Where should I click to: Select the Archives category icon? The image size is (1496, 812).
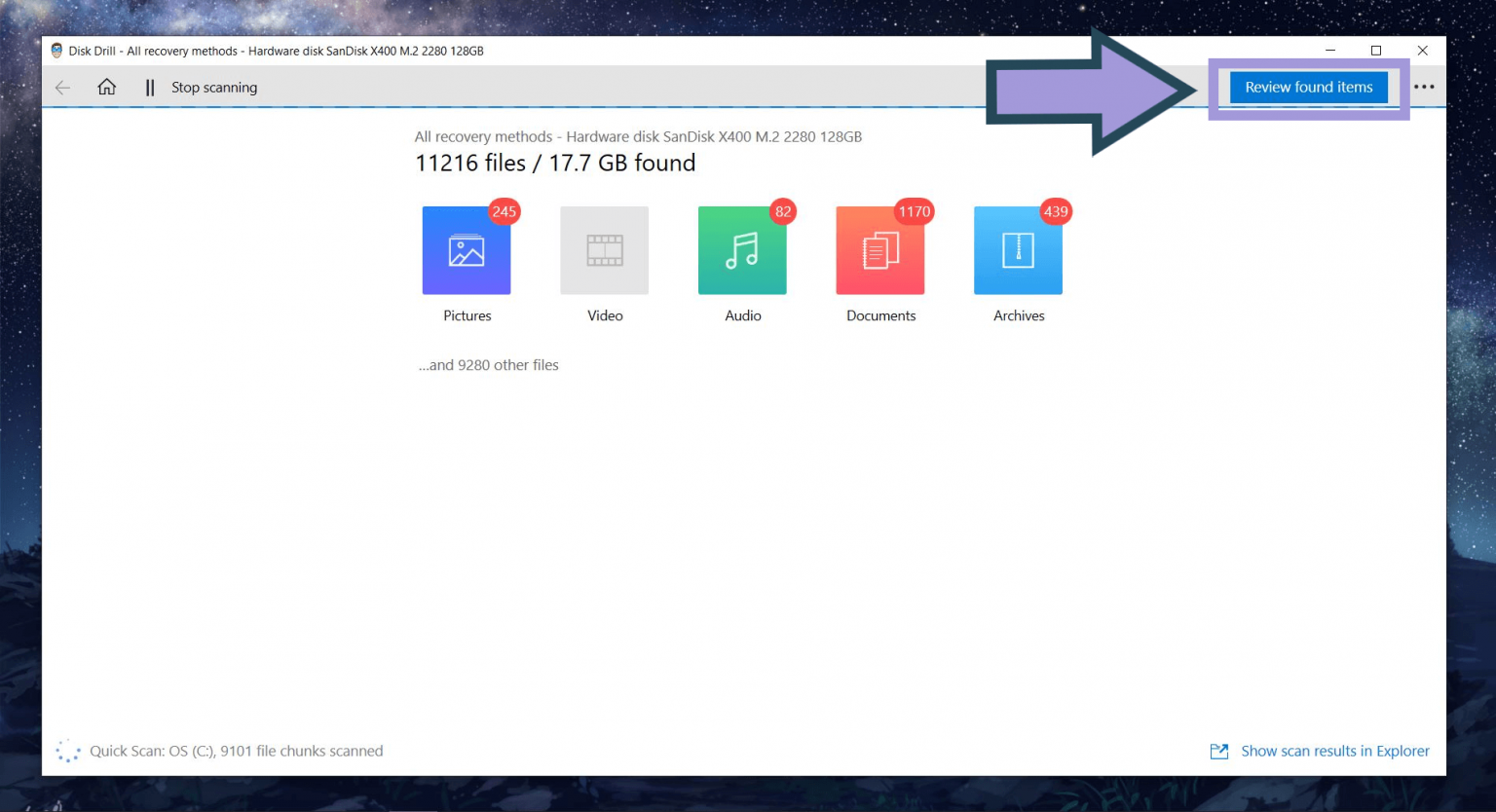tap(1018, 250)
